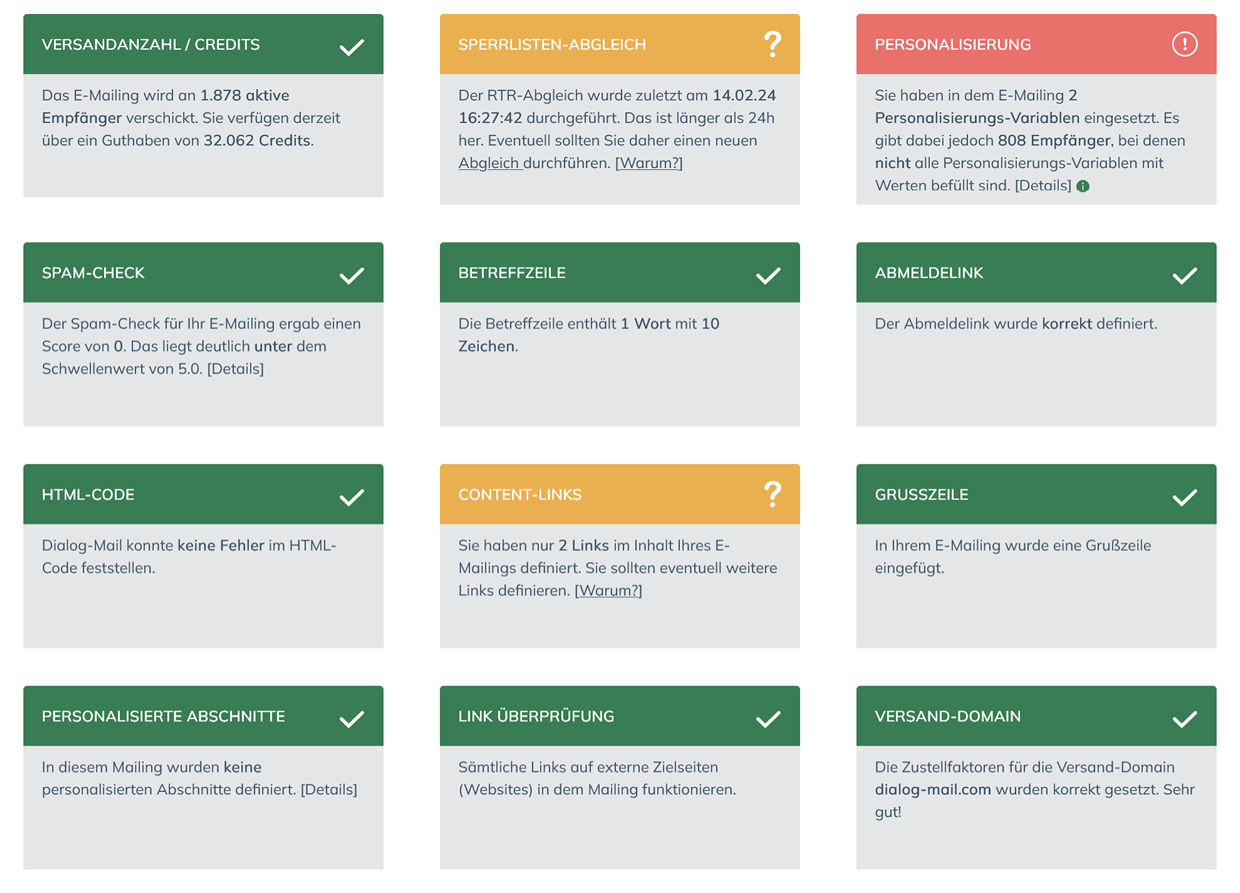Click the exclamation warning icon on Personalisierung

click(x=1184, y=44)
